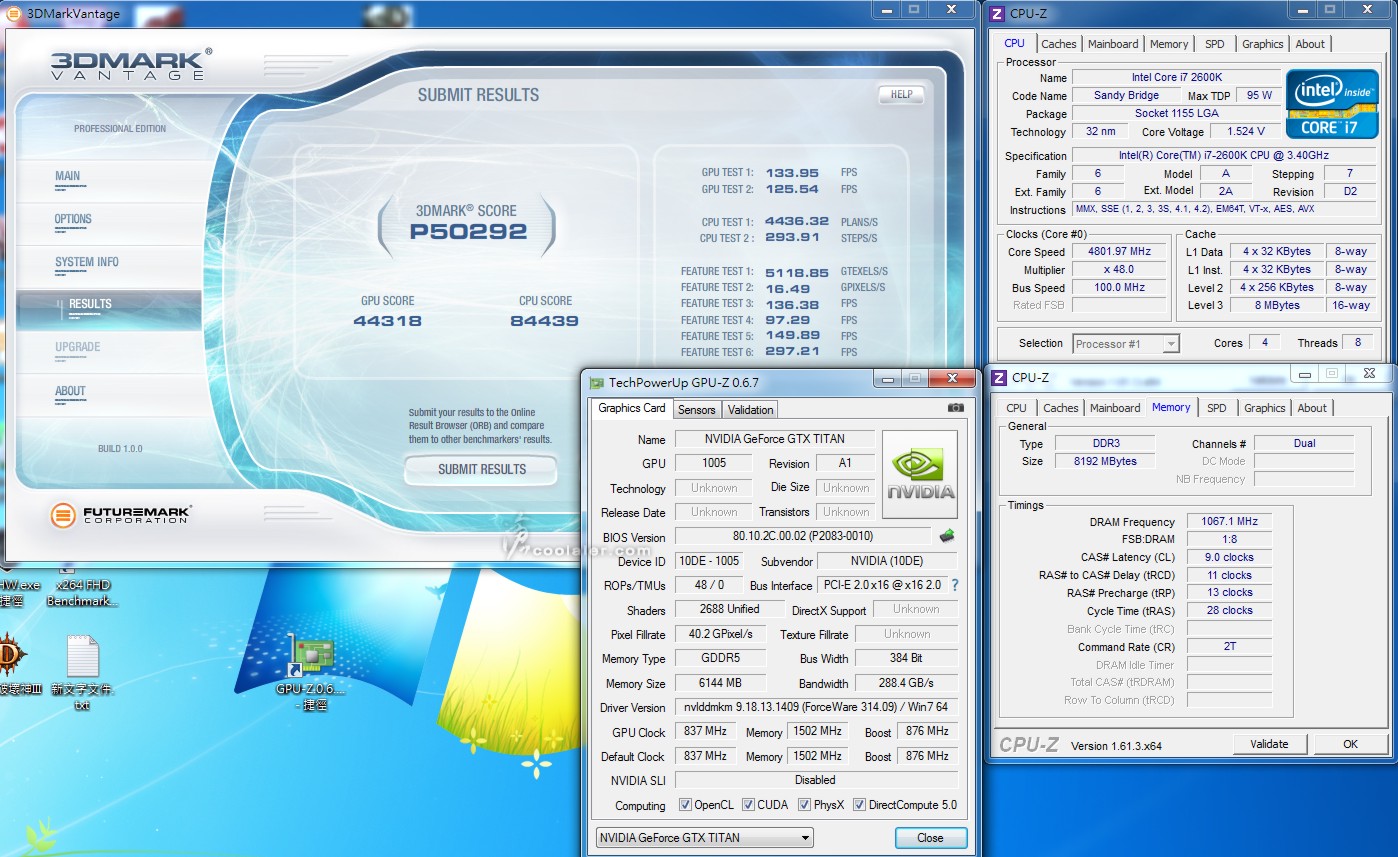The height and width of the screenshot is (857, 1398).
Task: Toggle the DirectCompute 5.0 checkbox
Action: pyautogui.click(x=859, y=805)
